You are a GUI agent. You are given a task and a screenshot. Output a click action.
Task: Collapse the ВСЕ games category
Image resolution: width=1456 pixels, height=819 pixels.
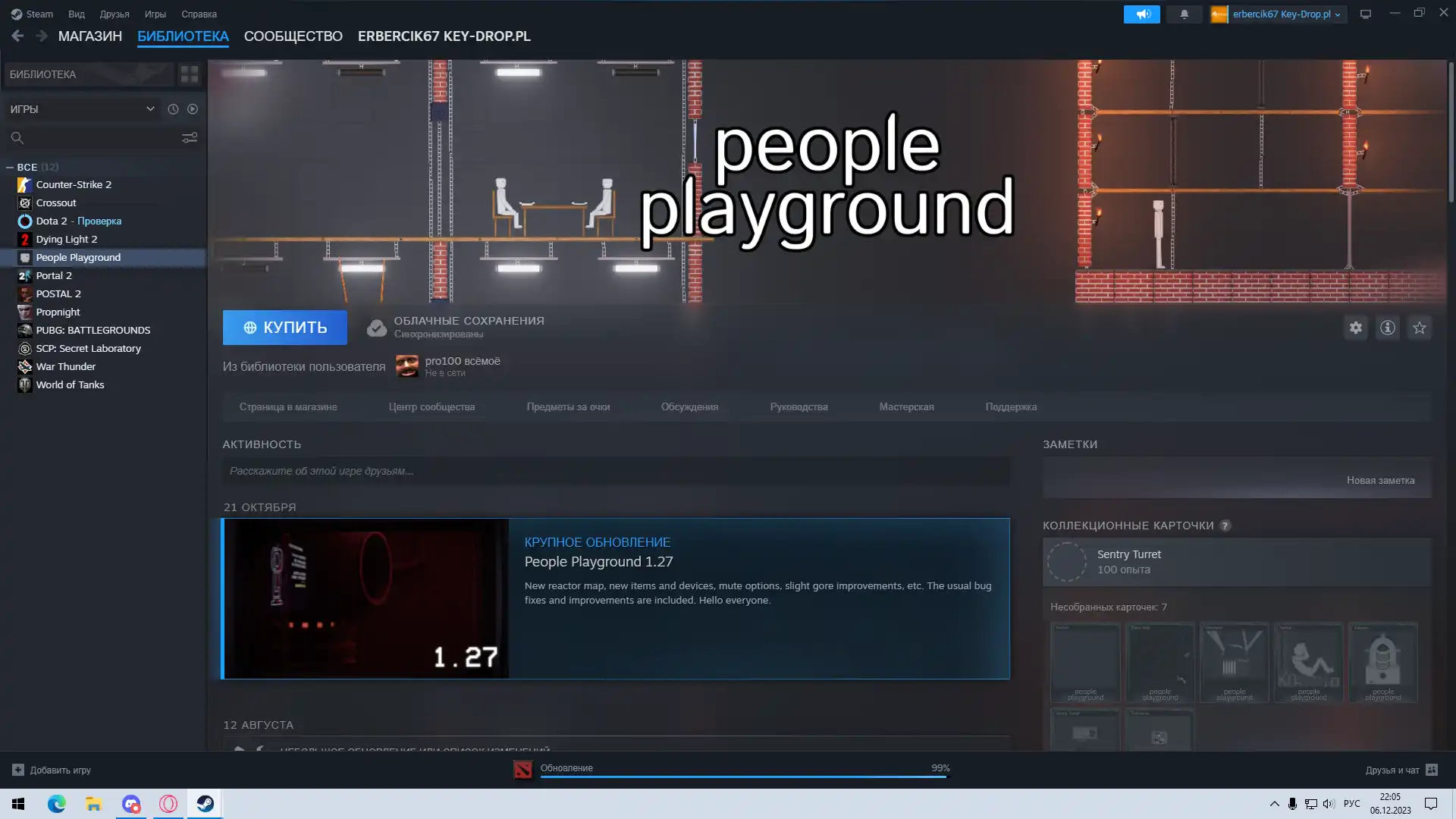[10, 167]
